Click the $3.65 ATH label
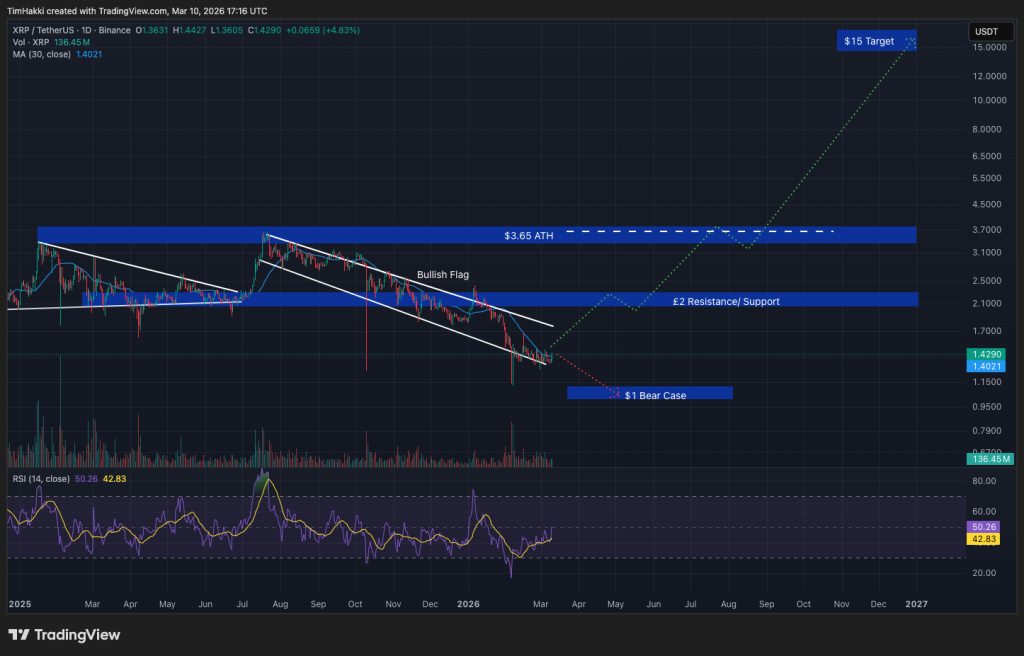1024x656 pixels. [529, 236]
